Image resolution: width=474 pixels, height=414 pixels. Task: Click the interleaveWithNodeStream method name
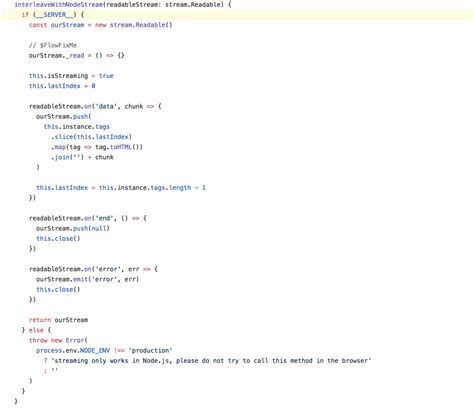point(59,5)
